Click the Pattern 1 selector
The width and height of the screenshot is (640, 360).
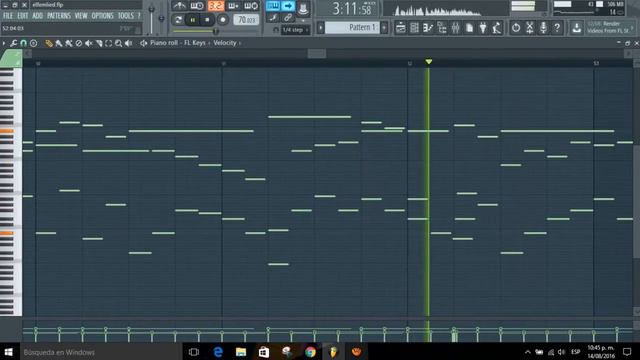point(352,27)
